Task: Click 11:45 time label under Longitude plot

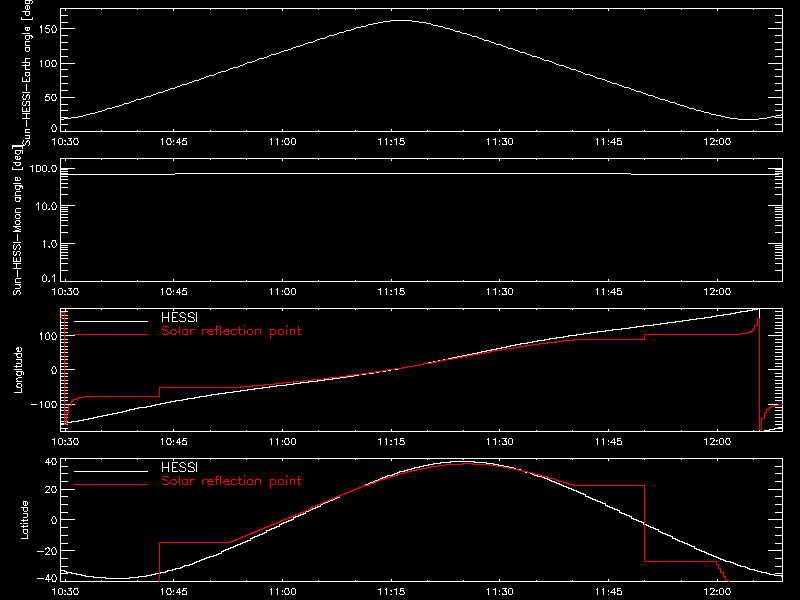Action: point(609,442)
